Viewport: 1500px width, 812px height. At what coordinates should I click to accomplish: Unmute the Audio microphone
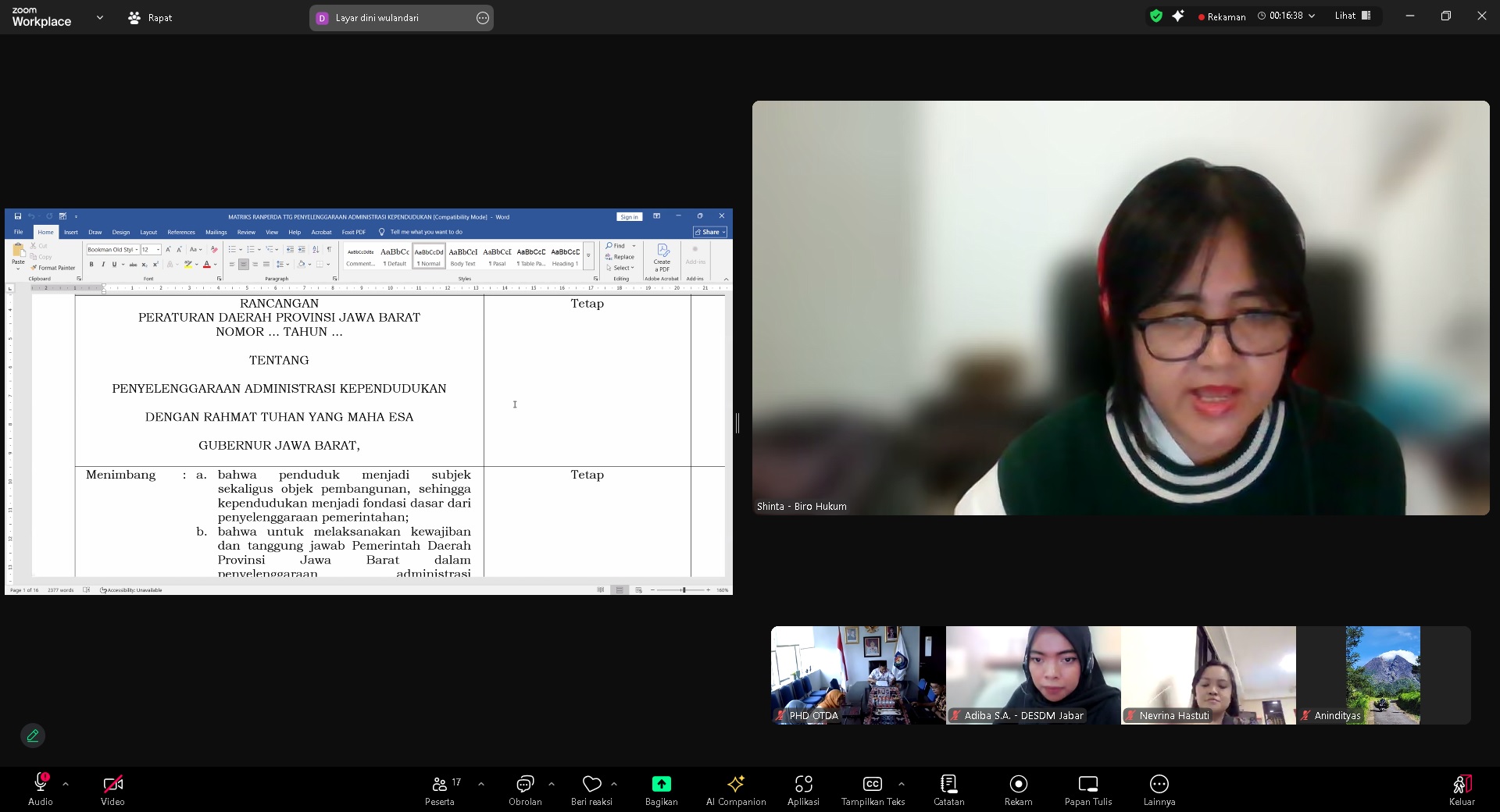(41, 784)
